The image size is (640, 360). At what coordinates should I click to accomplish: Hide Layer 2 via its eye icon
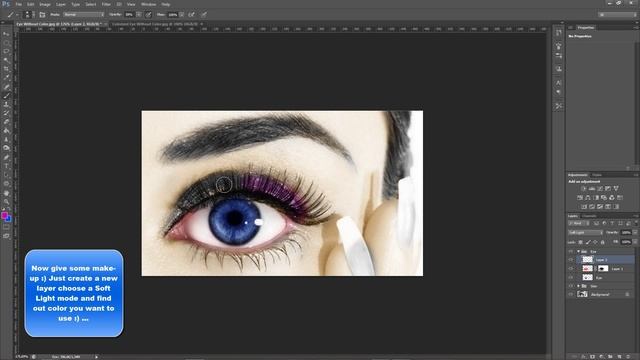tap(571, 260)
